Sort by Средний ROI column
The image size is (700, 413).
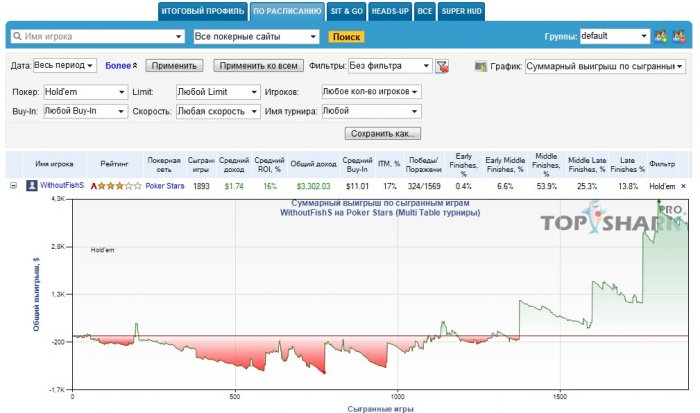tap(269, 165)
